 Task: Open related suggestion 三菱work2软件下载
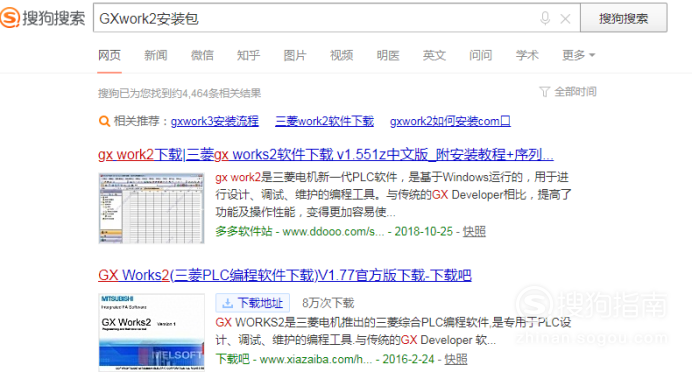[x=324, y=121]
